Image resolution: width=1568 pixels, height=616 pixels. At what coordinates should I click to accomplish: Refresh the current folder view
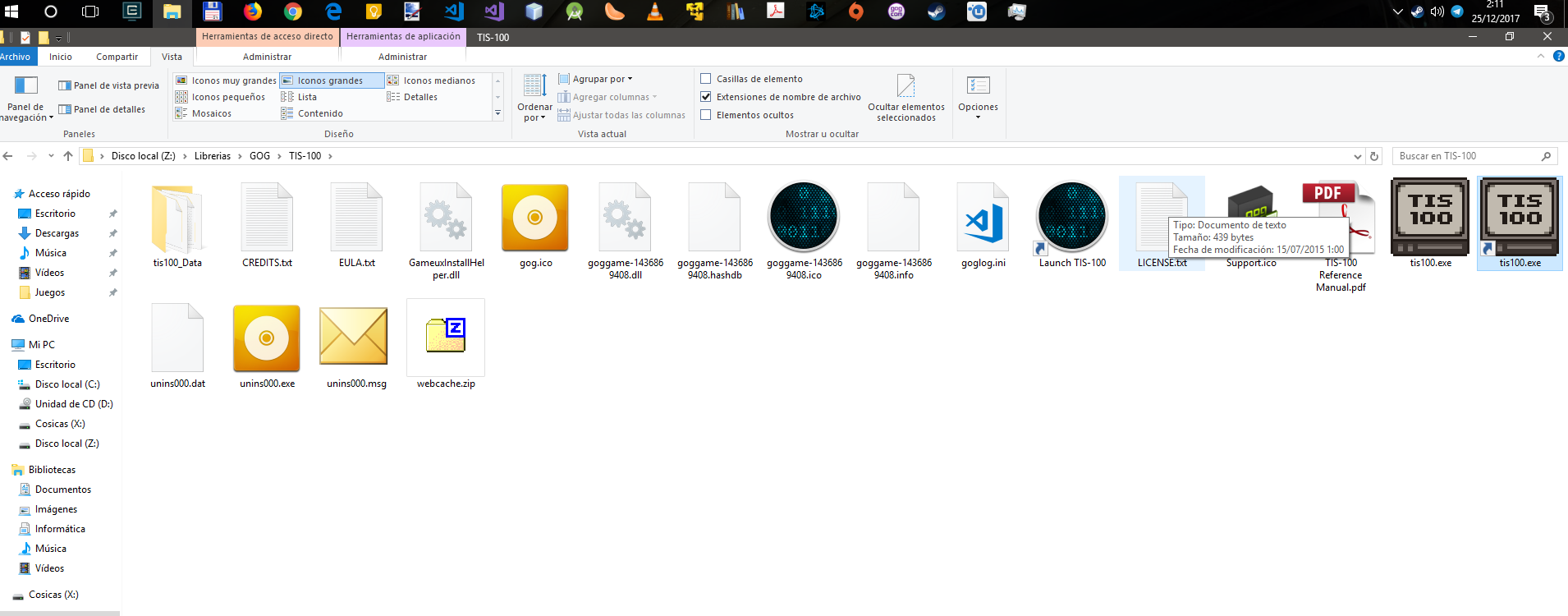pos(1374,156)
